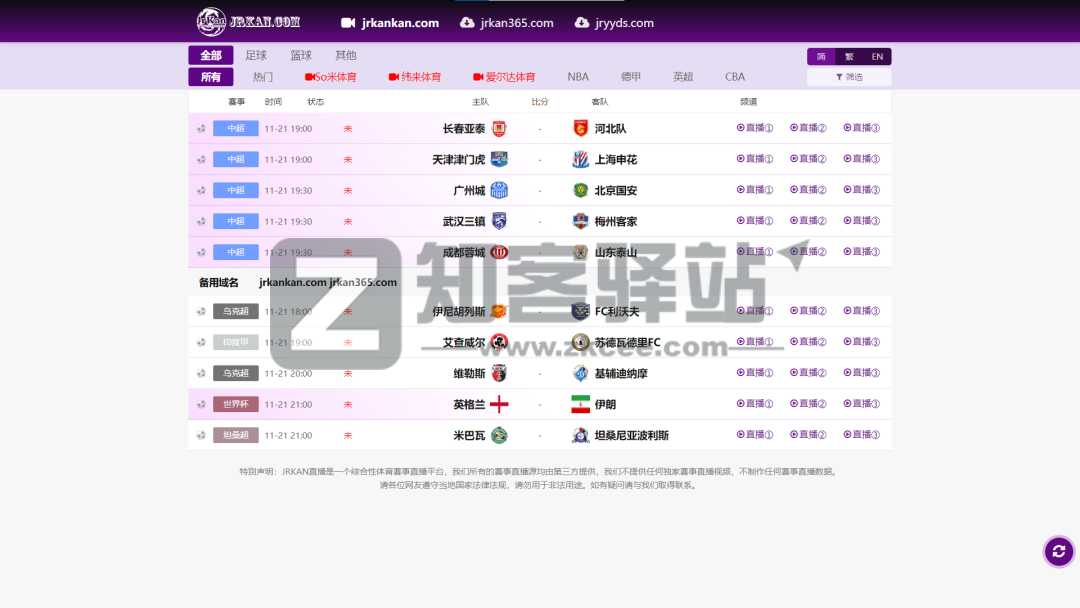Open the 筛选 filter dropdown
Viewport: 1080px width, 608px height.
(x=848, y=76)
